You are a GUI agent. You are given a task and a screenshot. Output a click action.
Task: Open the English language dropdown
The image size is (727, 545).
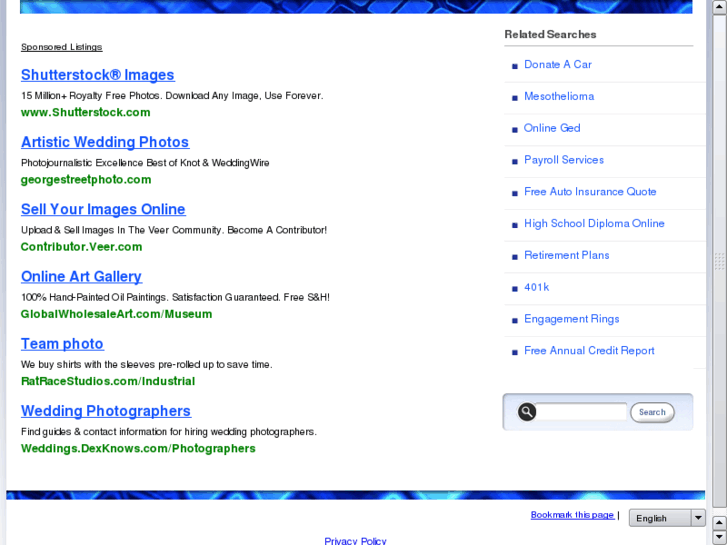coord(667,518)
